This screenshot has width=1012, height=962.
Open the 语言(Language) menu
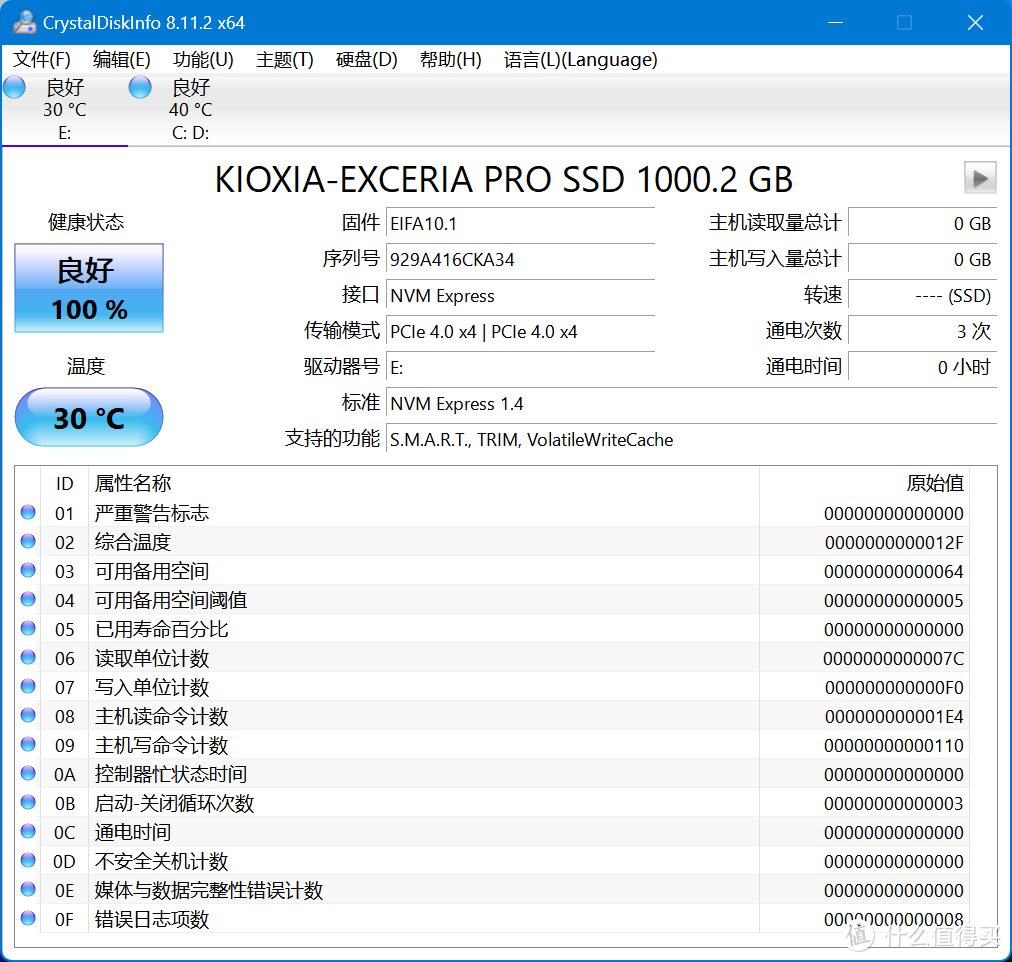coord(578,60)
